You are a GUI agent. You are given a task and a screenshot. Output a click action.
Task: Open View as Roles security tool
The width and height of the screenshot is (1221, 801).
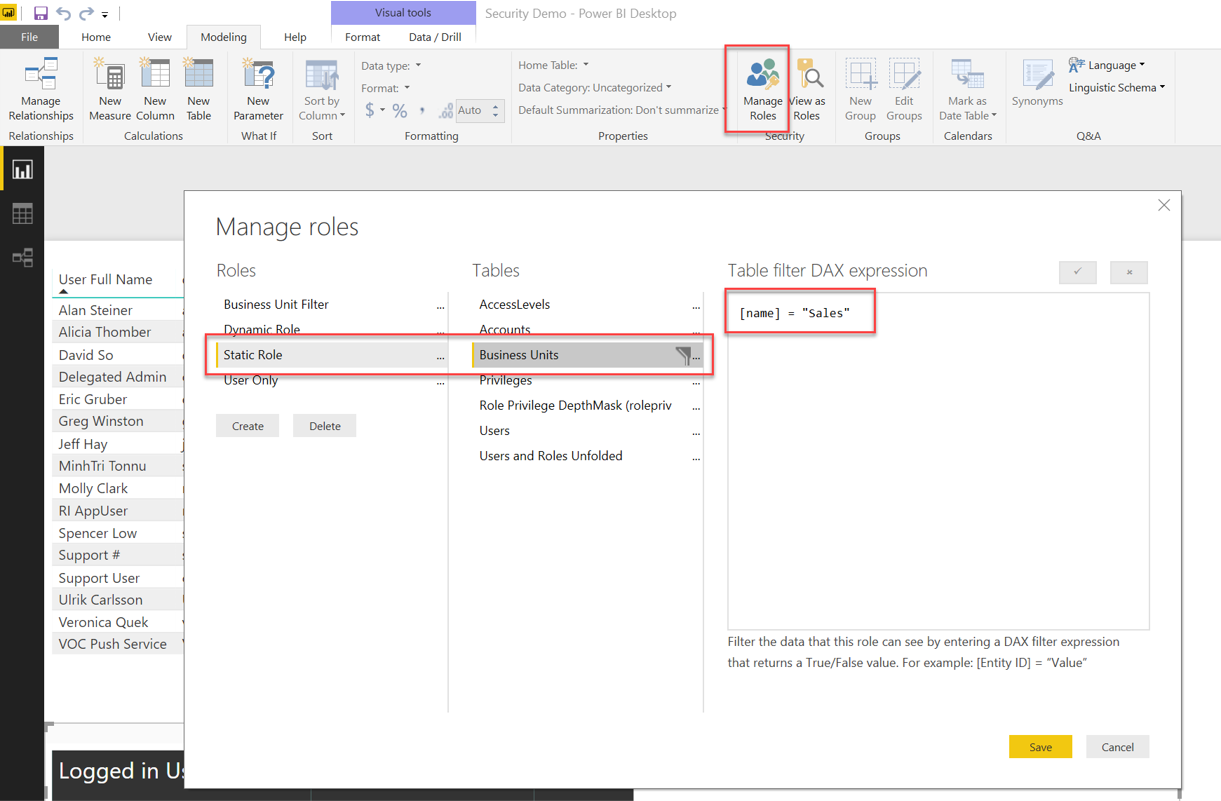(808, 90)
